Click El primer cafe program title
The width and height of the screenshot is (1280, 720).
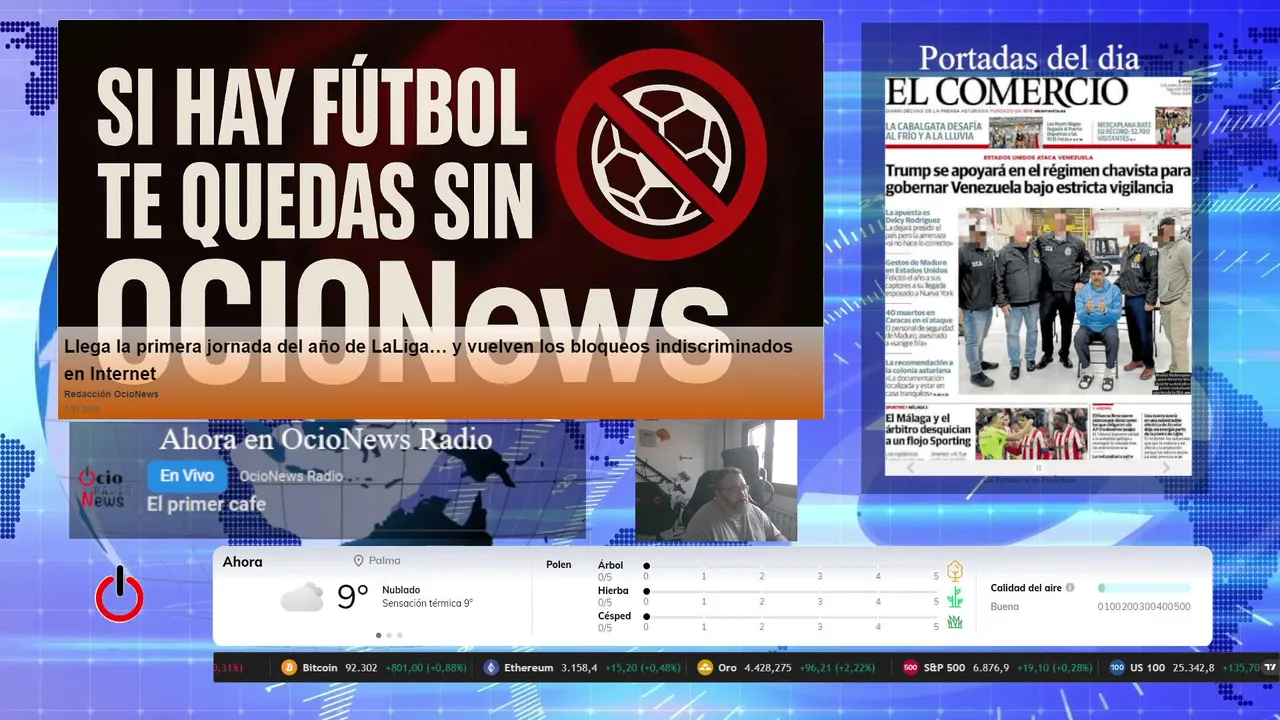[x=206, y=504]
